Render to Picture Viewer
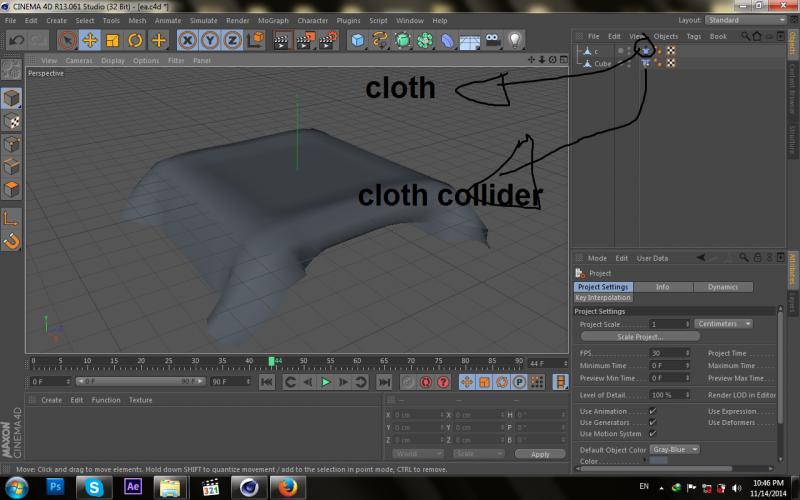 click(305, 40)
